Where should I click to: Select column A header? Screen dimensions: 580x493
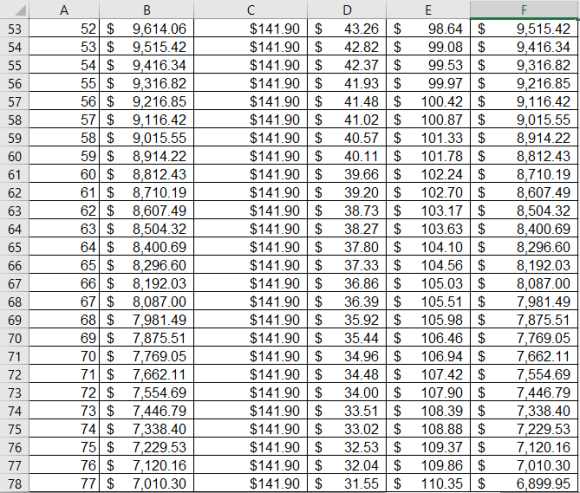click(64, 10)
